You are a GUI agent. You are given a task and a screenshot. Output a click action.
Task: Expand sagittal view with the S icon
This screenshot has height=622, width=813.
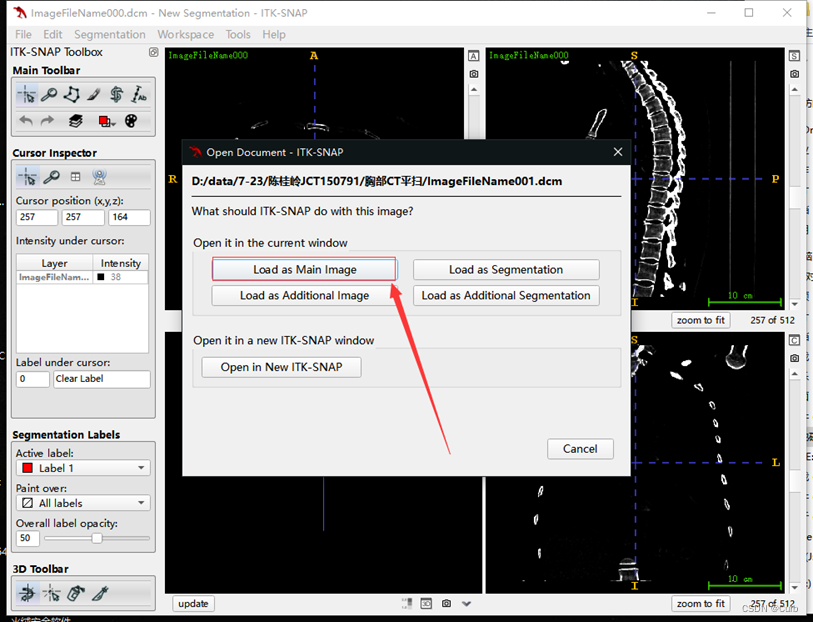pyautogui.click(x=794, y=56)
